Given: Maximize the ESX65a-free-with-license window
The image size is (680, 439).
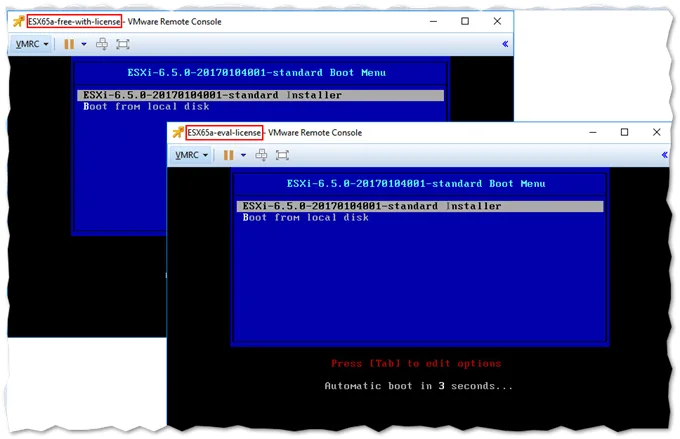Looking at the screenshot, I should coord(465,21).
